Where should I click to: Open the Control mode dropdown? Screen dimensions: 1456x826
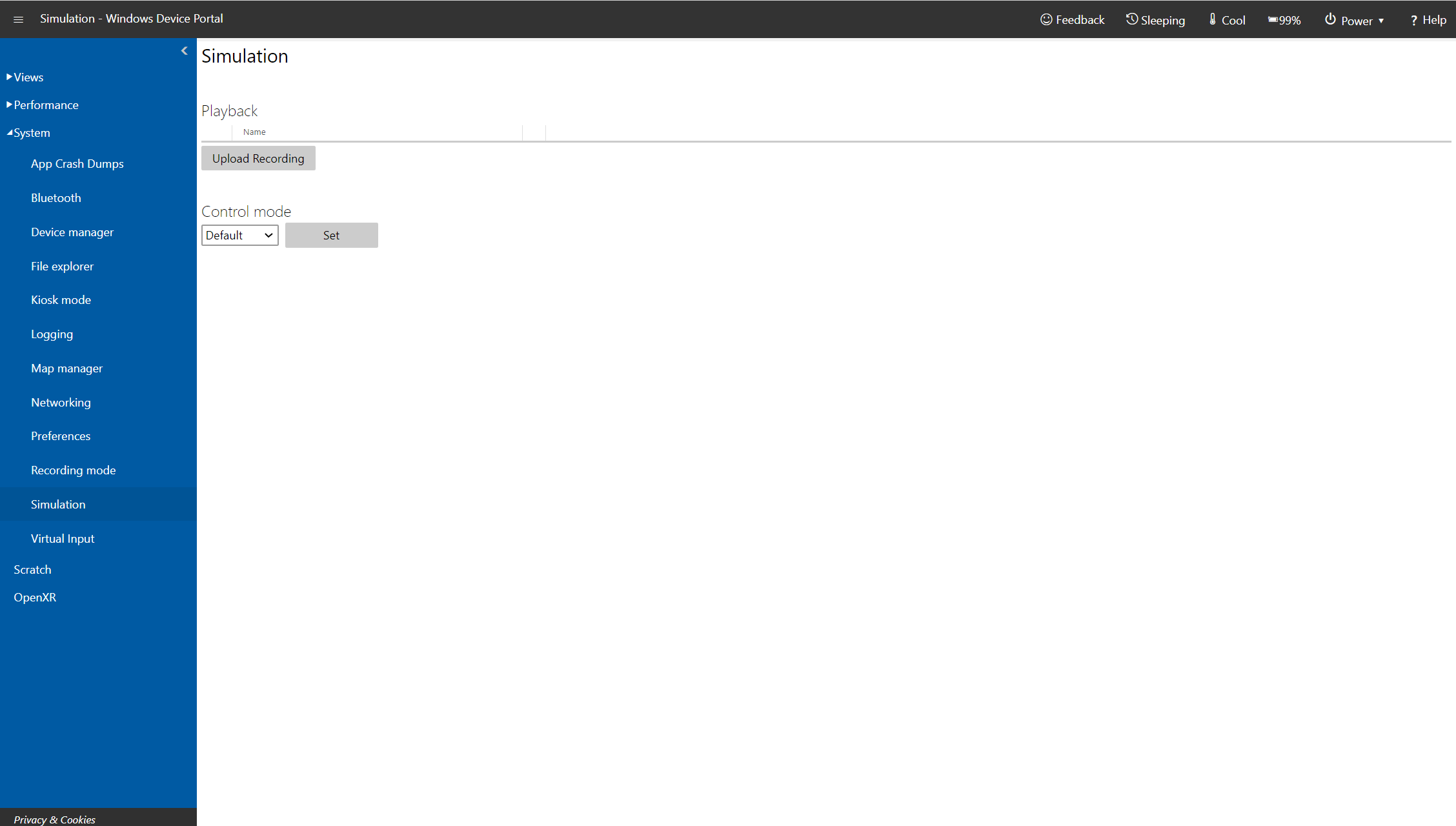[x=240, y=235]
